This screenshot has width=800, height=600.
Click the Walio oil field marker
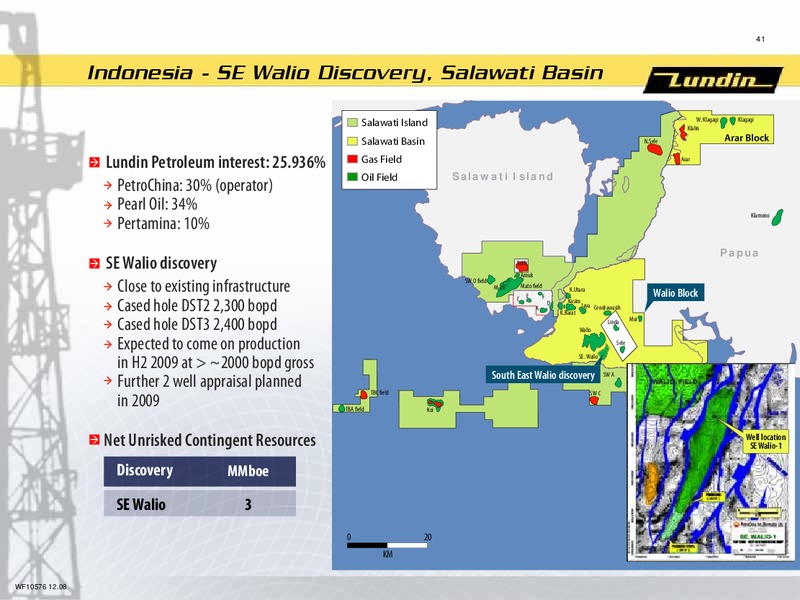pyautogui.click(x=593, y=341)
